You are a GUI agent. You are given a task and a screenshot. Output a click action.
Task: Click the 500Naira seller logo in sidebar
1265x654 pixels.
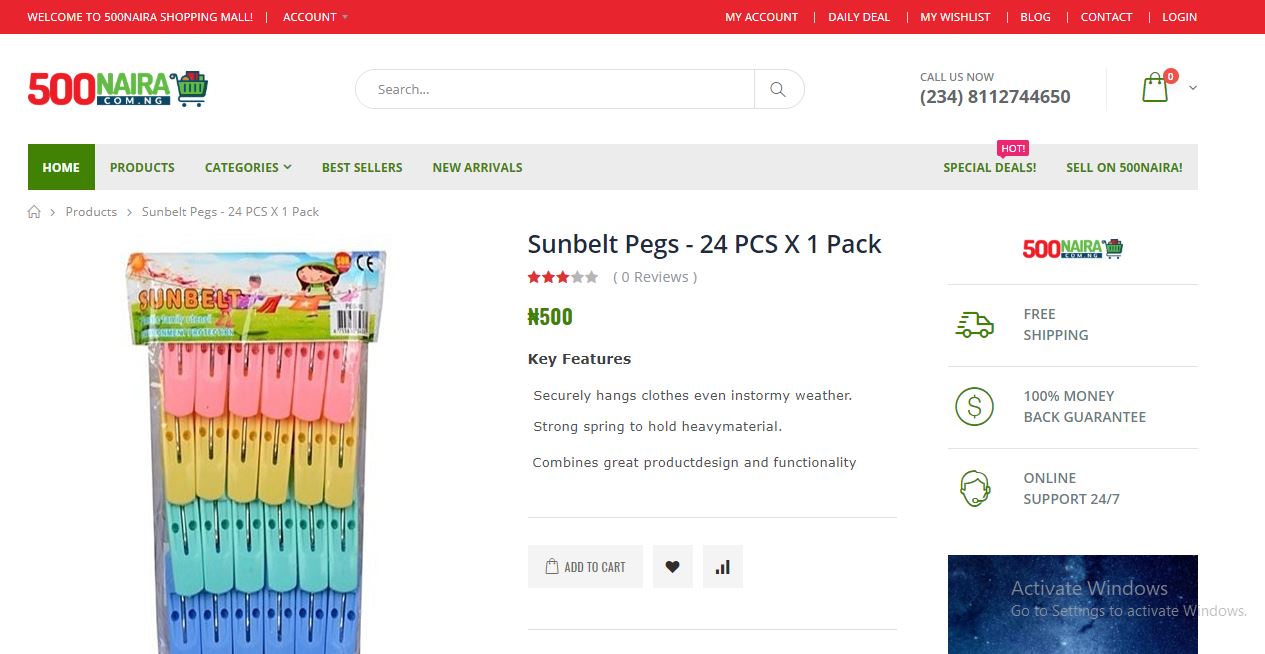point(1072,248)
